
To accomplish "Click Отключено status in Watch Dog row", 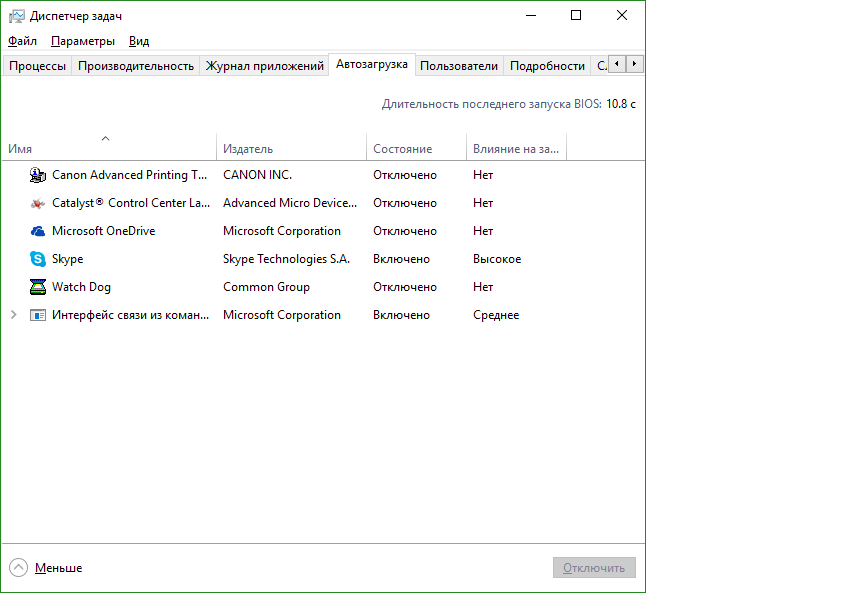I will (x=404, y=287).
